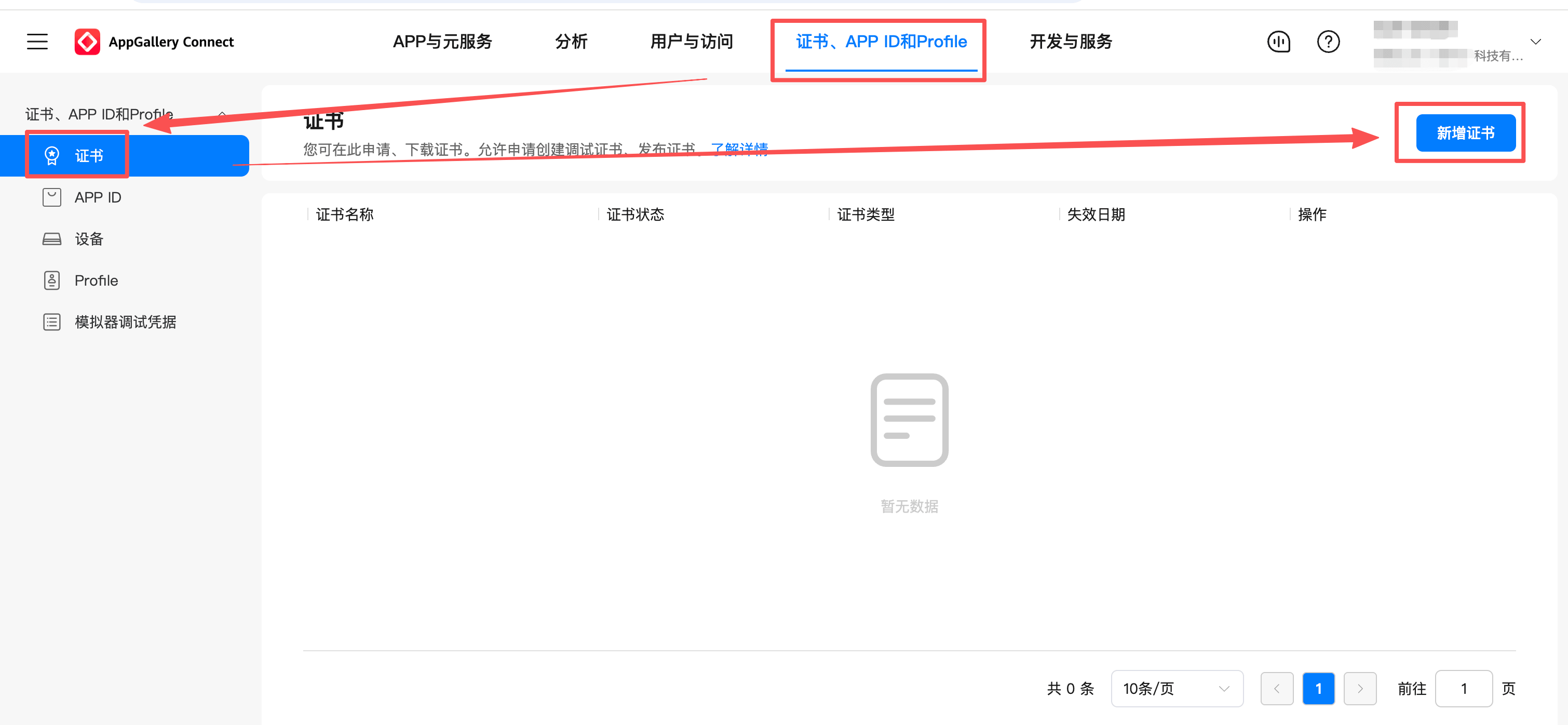
Task: Go to next page arrow
Action: click(1360, 689)
